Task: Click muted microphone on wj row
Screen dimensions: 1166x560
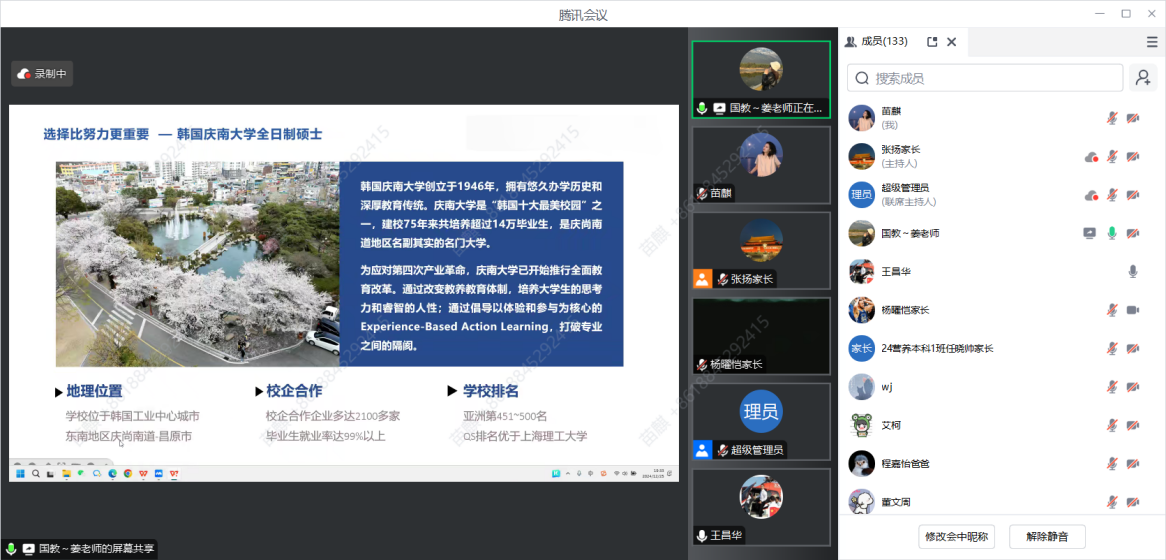Action: tap(1112, 387)
